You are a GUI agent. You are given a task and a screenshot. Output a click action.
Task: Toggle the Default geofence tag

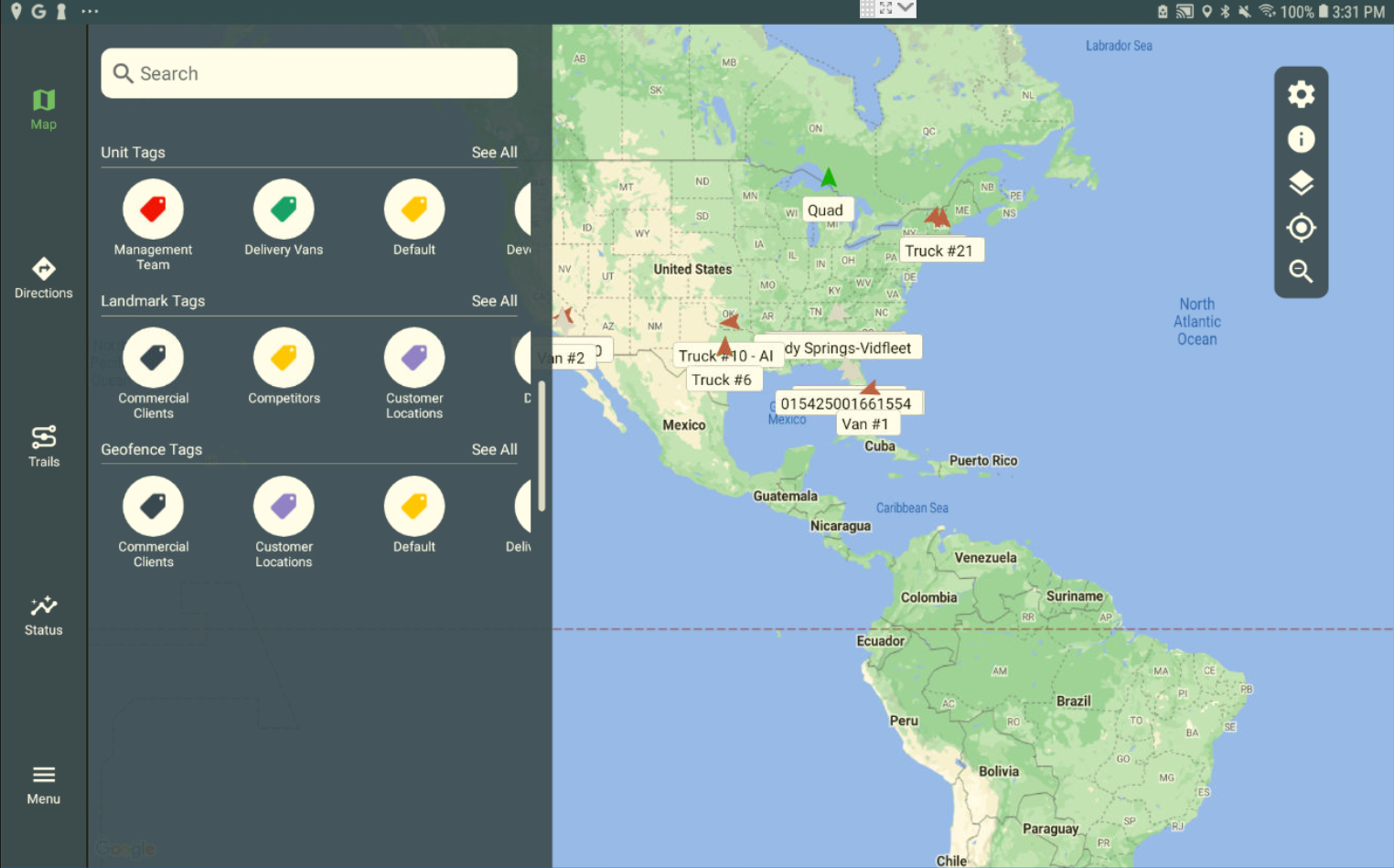414,505
